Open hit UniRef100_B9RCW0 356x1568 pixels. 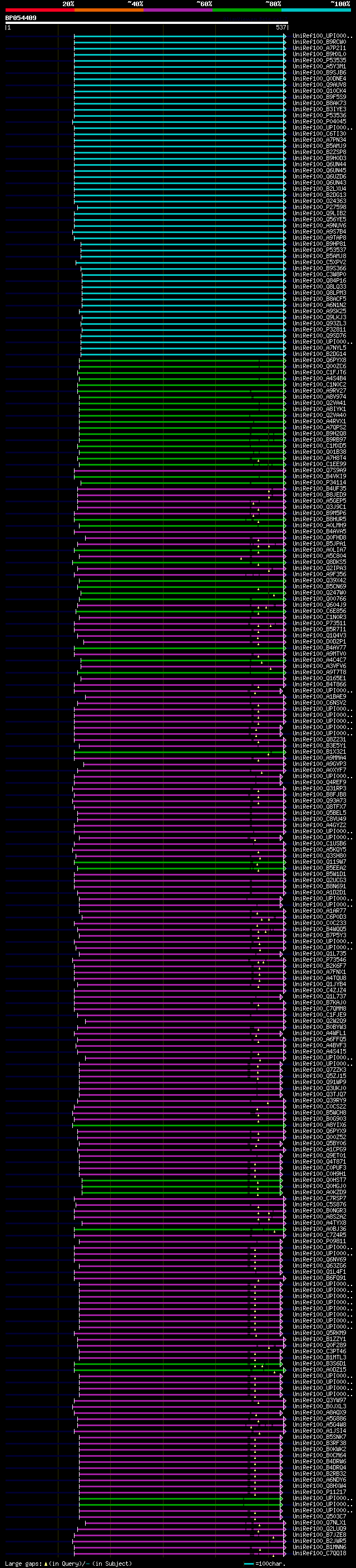coord(319,42)
